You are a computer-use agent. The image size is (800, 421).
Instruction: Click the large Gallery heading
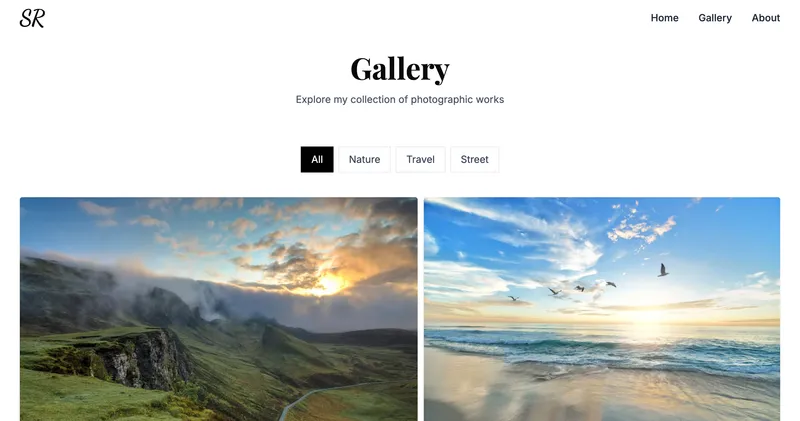[x=400, y=69]
